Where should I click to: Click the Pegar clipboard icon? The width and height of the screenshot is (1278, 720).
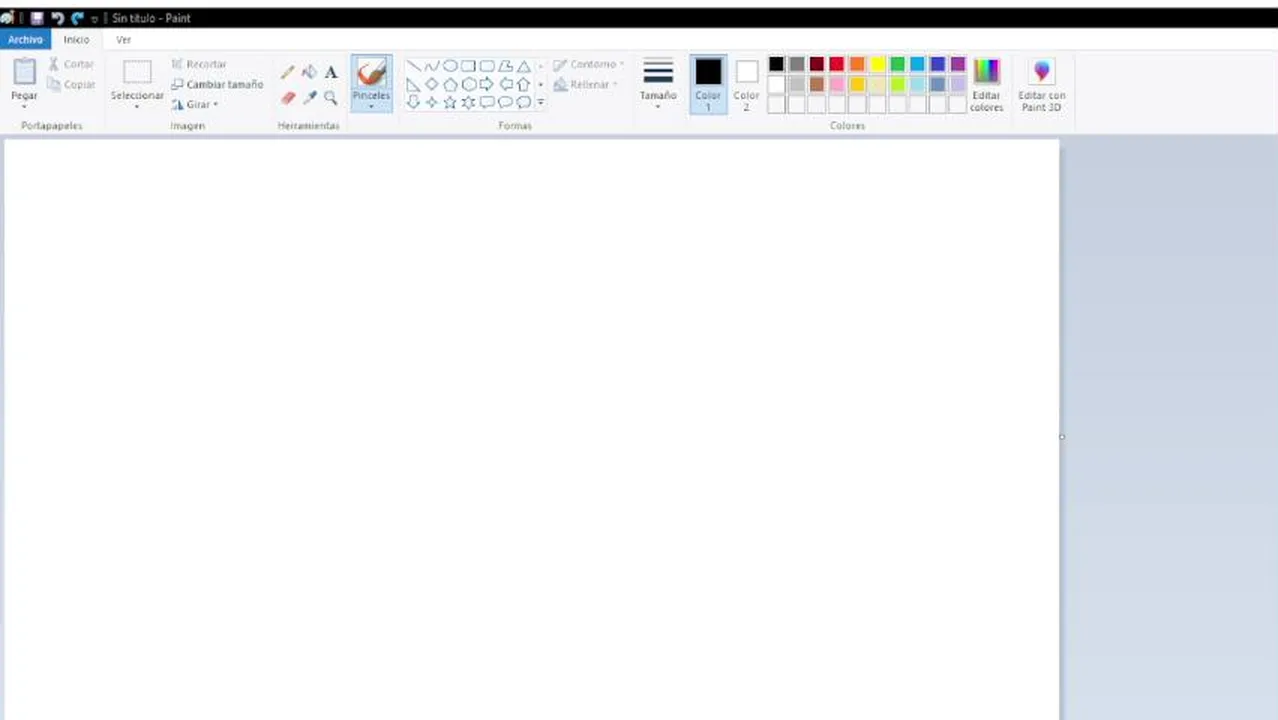[24, 72]
